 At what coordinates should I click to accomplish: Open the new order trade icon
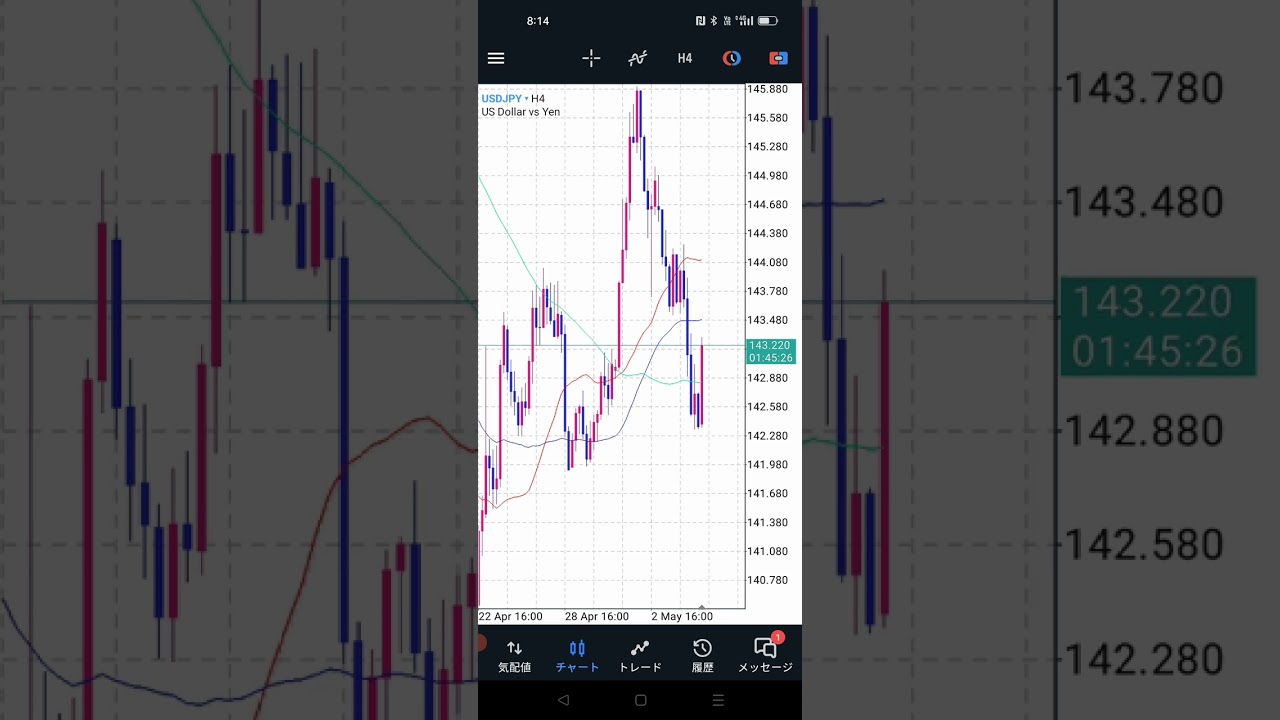click(778, 58)
